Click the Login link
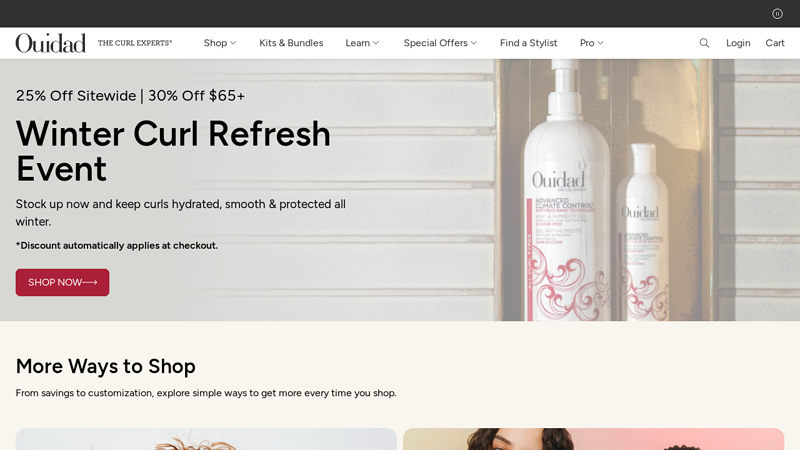Screen dimensions: 800x450 (x=738, y=43)
